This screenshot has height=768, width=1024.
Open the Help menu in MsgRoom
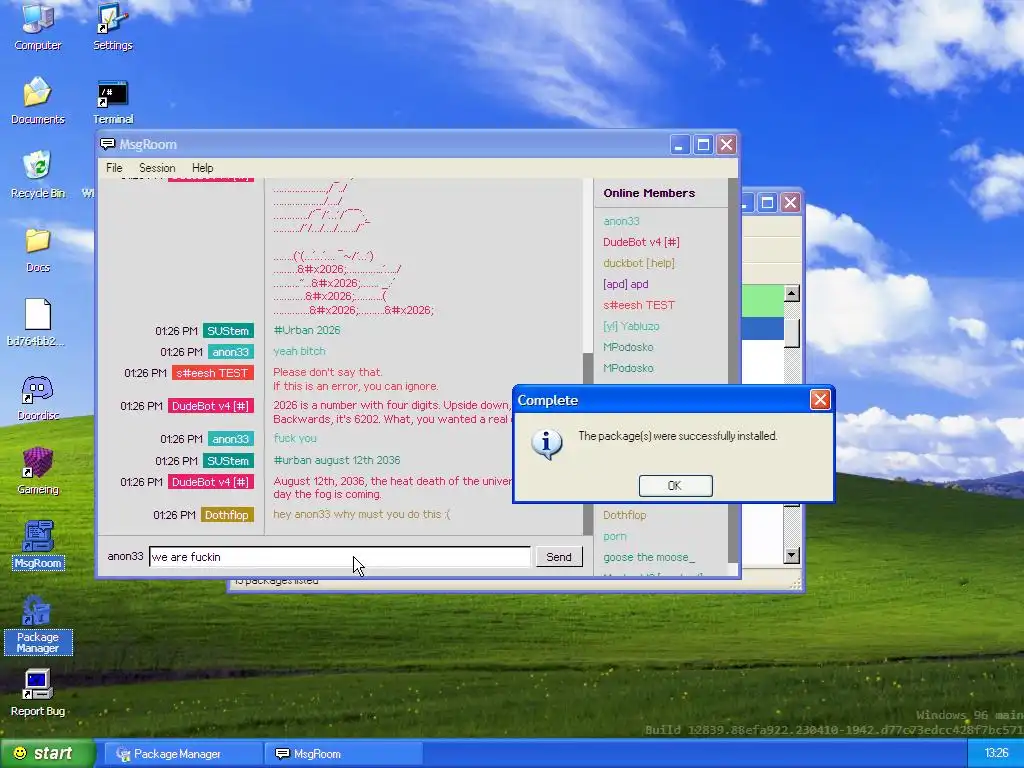click(x=202, y=168)
